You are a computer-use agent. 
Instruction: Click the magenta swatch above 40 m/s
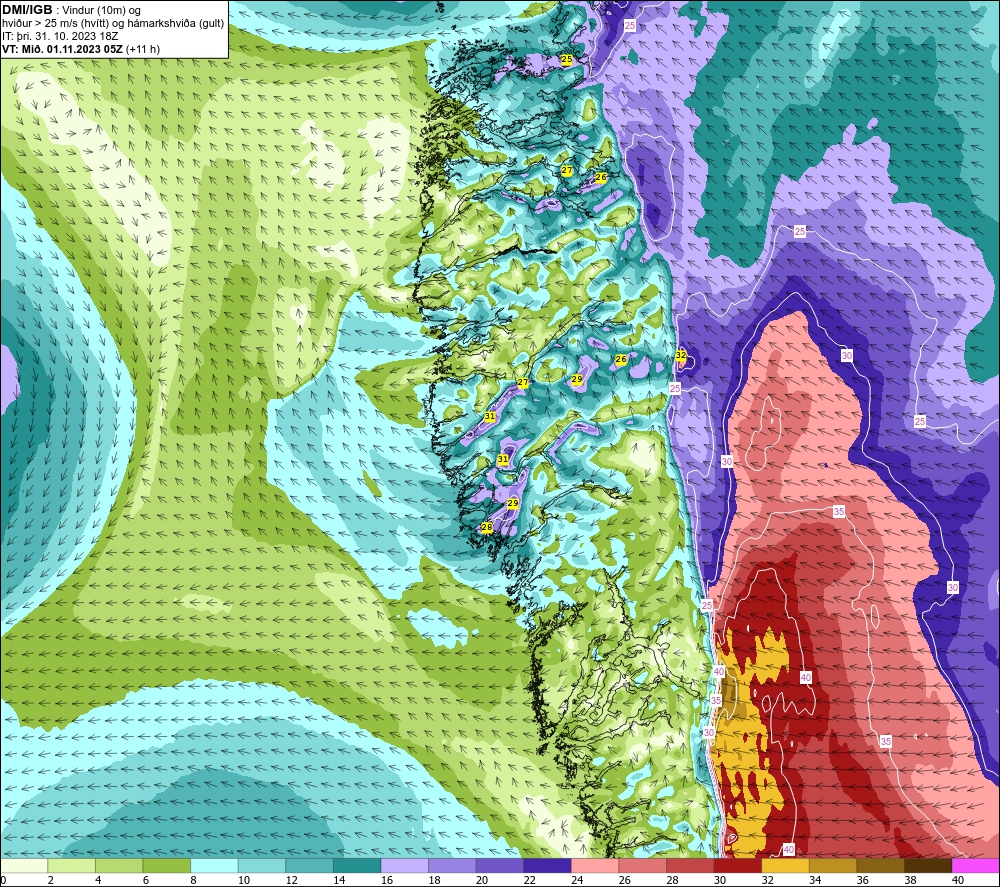click(x=975, y=865)
